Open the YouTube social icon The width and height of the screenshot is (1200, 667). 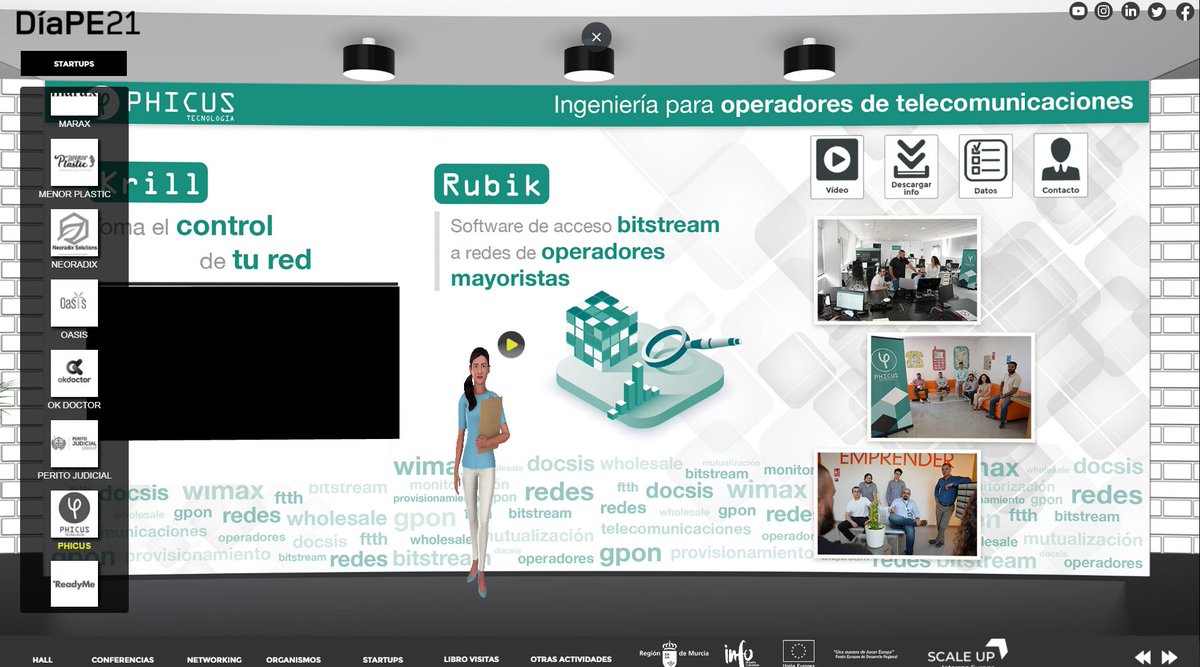pyautogui.click(x=1078, y=11)
